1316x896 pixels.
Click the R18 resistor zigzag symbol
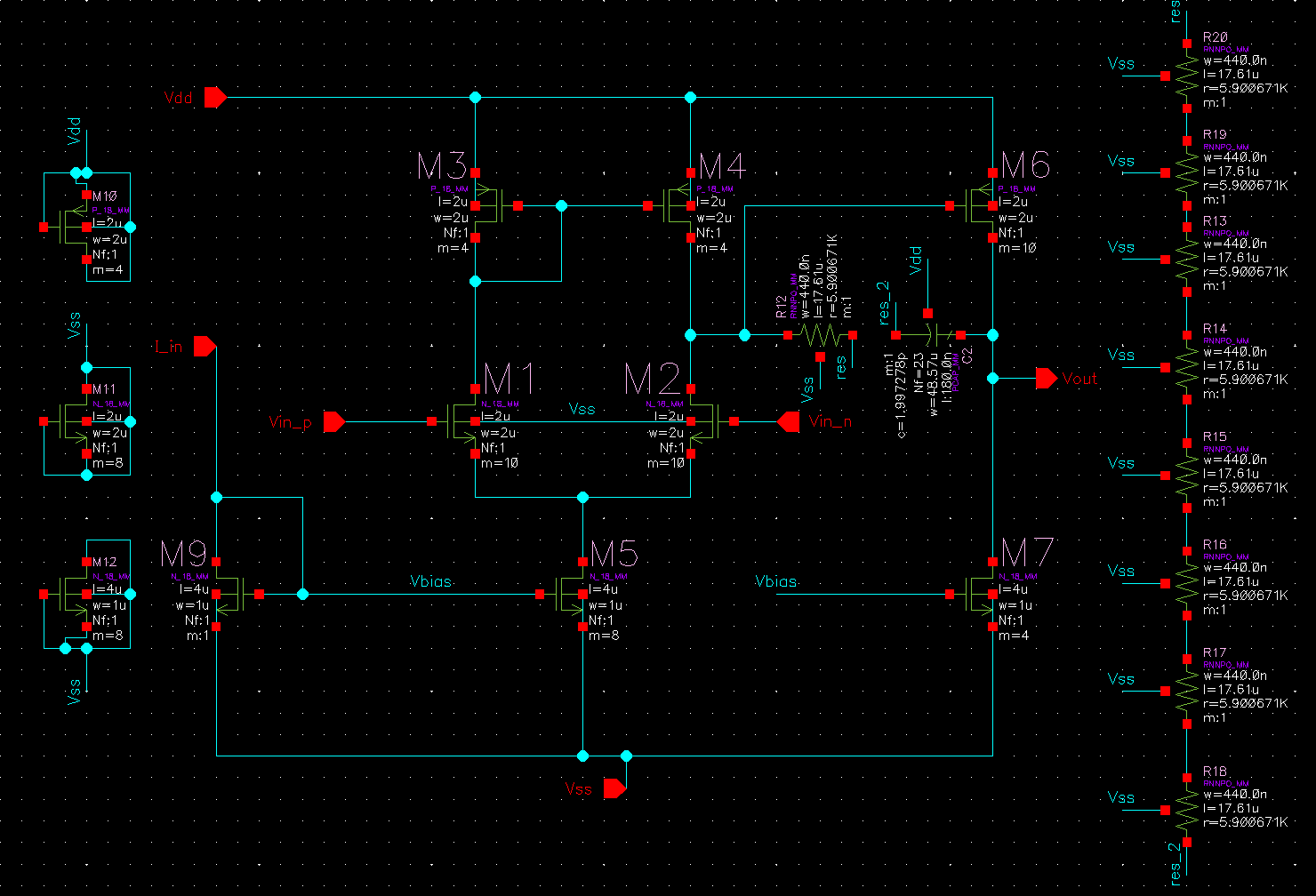coord(1186,811)
